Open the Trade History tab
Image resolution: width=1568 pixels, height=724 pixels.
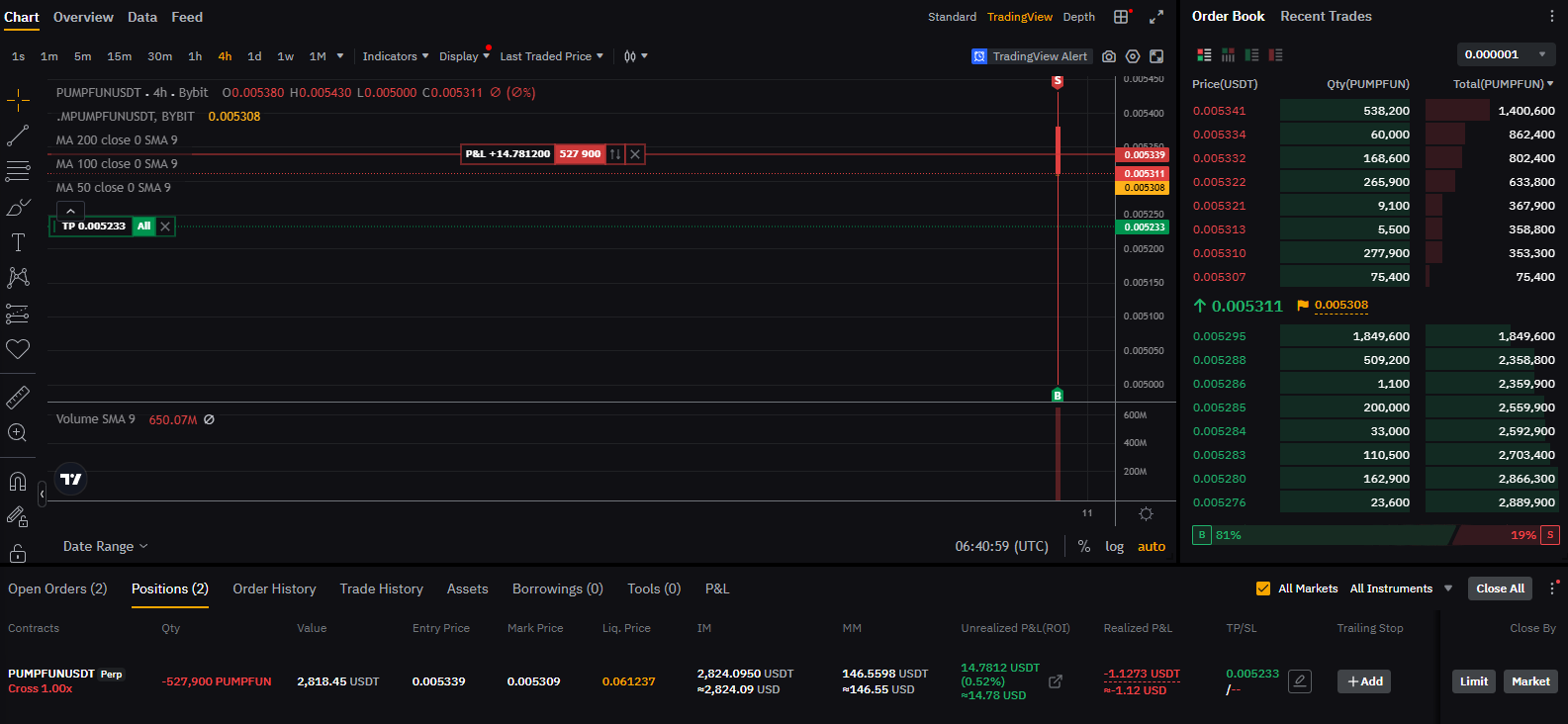(x=381, y=588)
